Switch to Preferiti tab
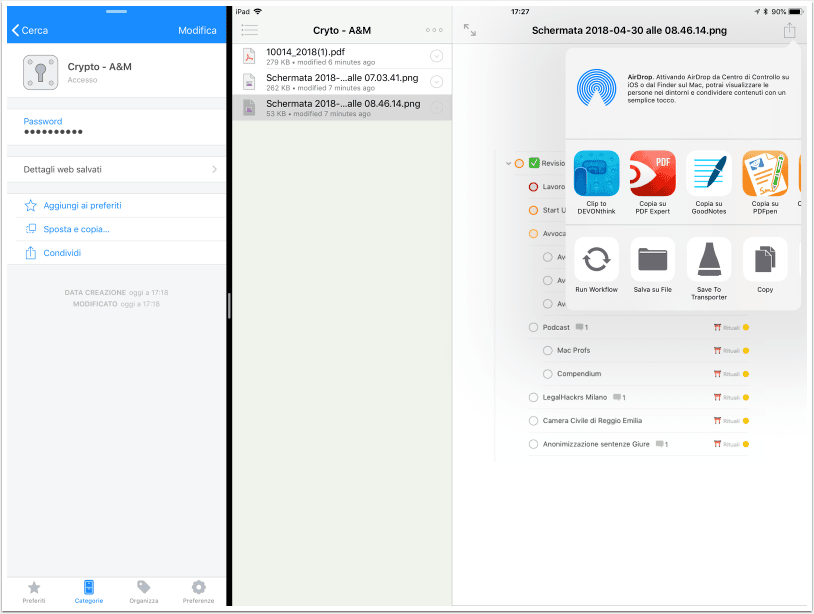Viewport: 814px width, 614px height. click(34, 592)
